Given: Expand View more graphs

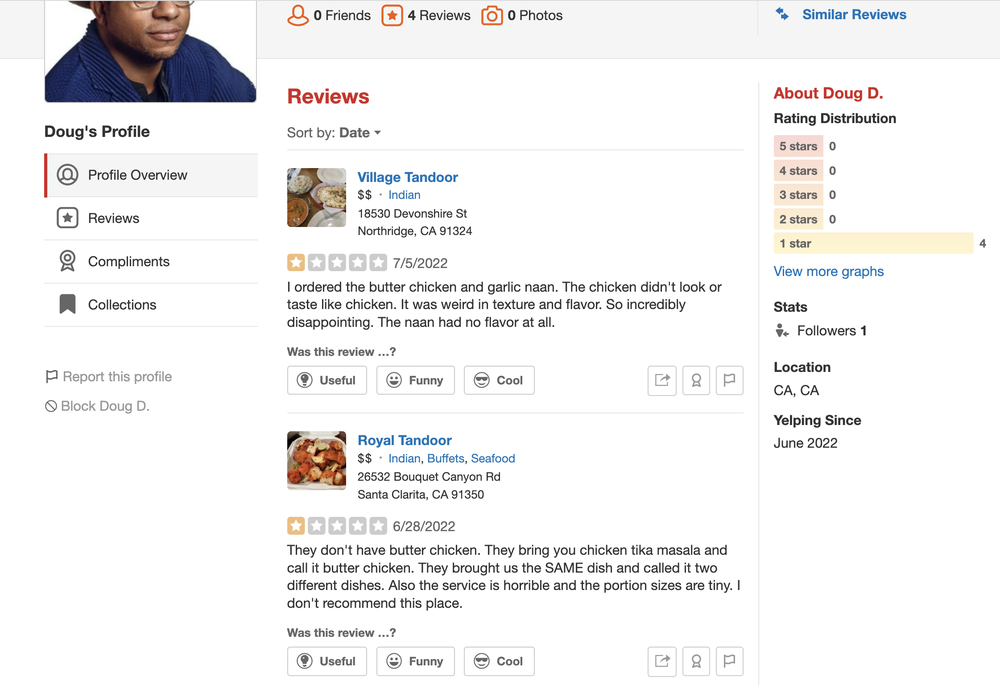Looking at the screenshot, I should 828,271.
